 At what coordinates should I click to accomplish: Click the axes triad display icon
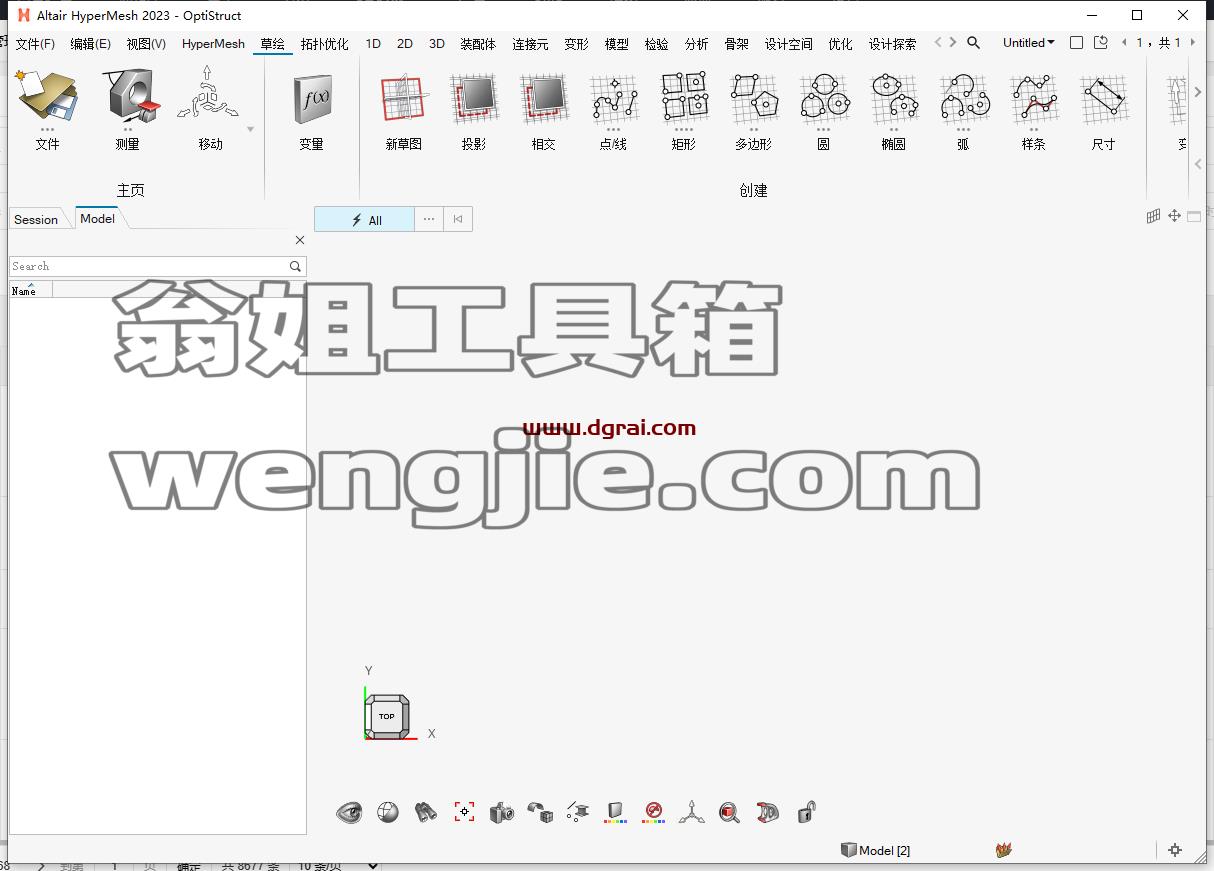[x=692, y=812]
